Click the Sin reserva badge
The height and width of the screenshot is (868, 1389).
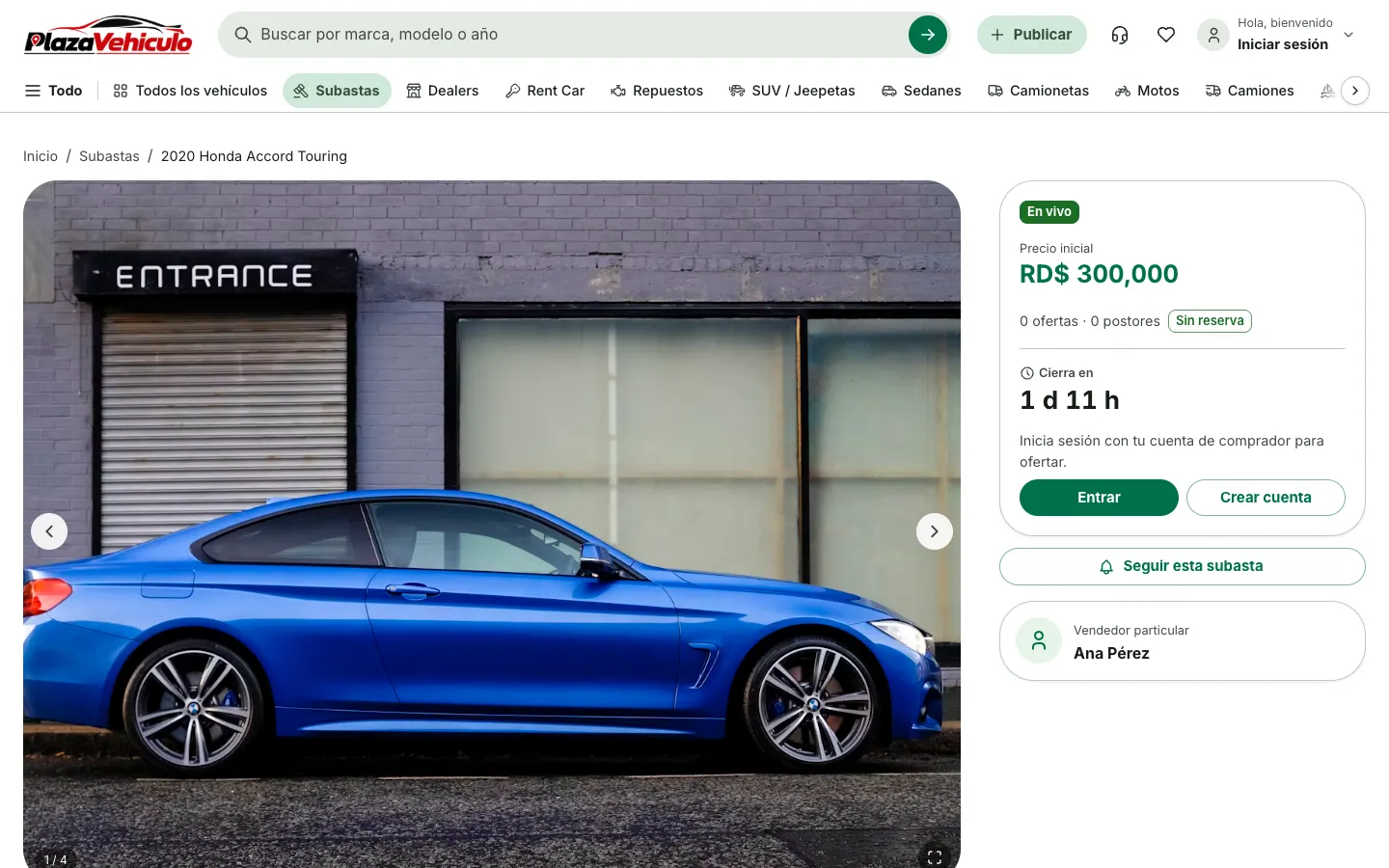1210,321
